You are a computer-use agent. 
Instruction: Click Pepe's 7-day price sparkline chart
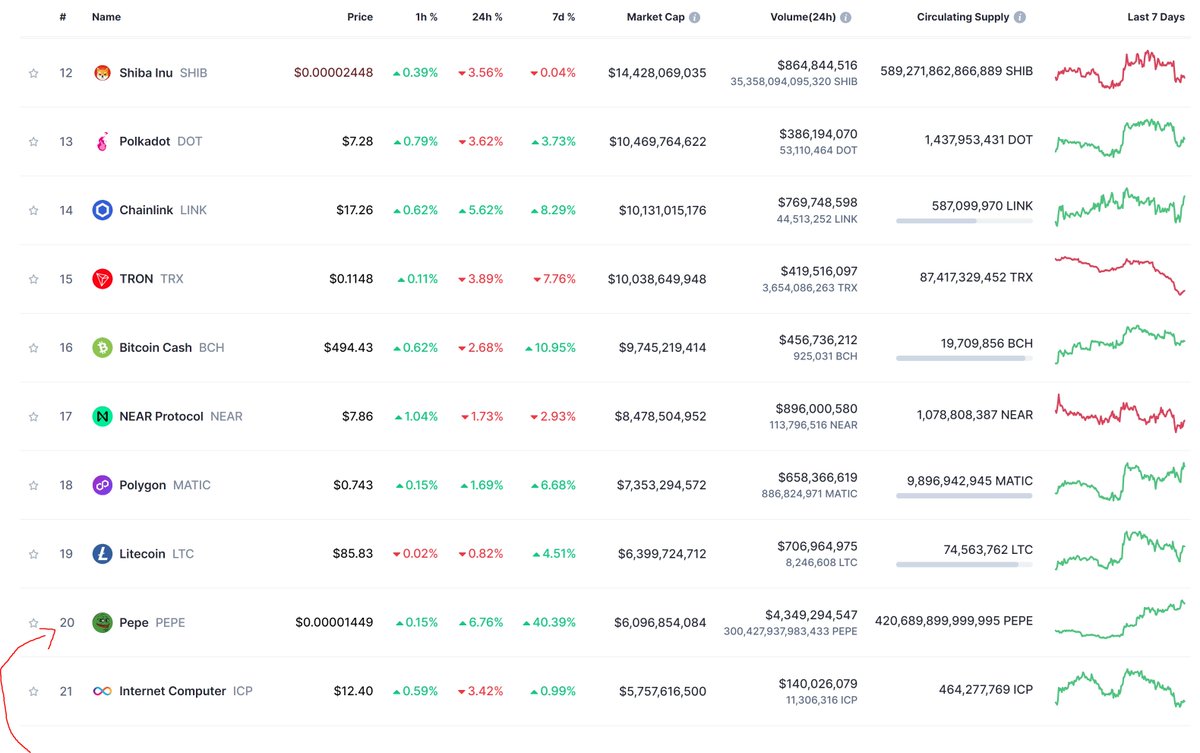click(1118, 620)
